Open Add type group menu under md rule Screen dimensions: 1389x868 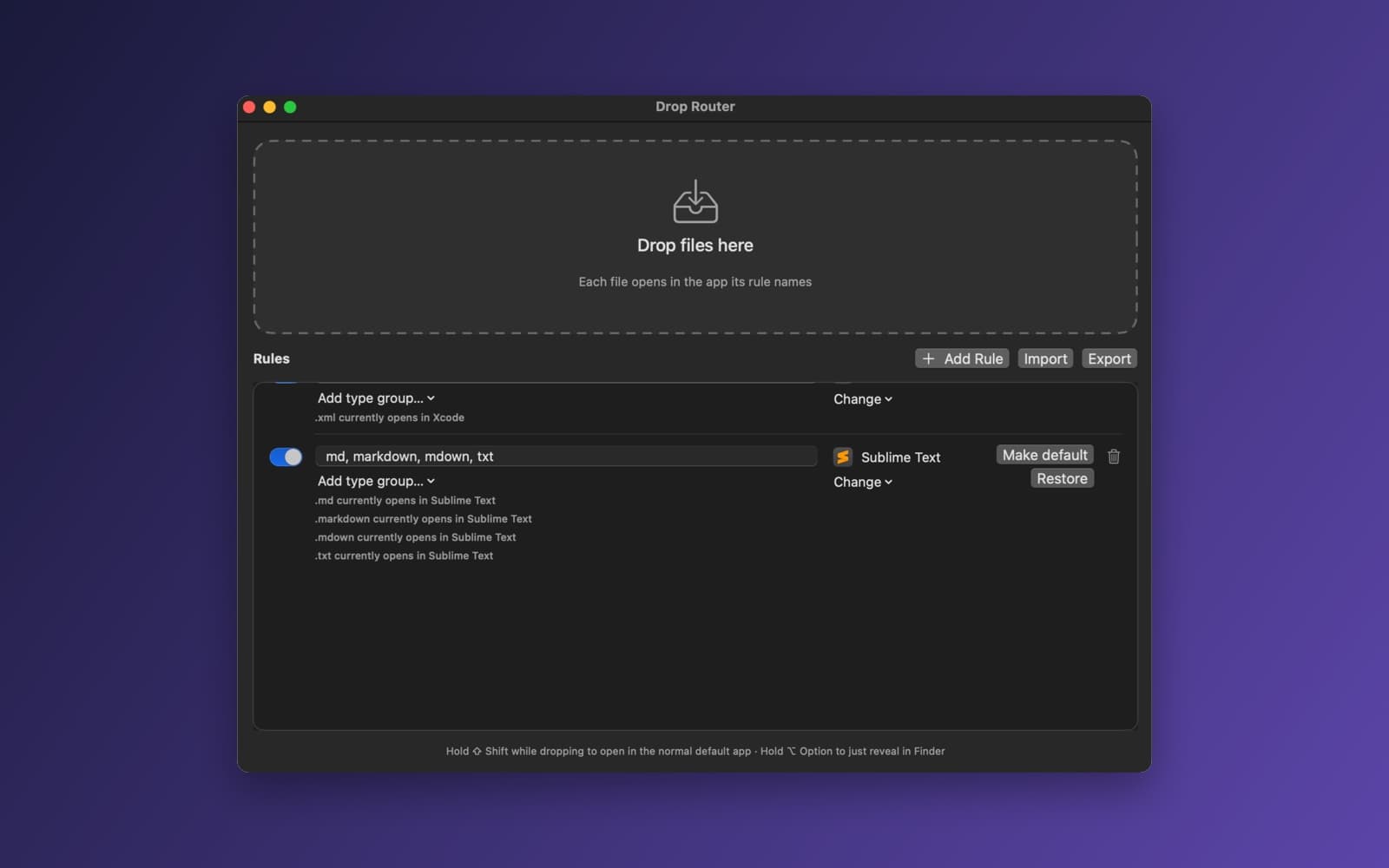click(x=376, y=481)
